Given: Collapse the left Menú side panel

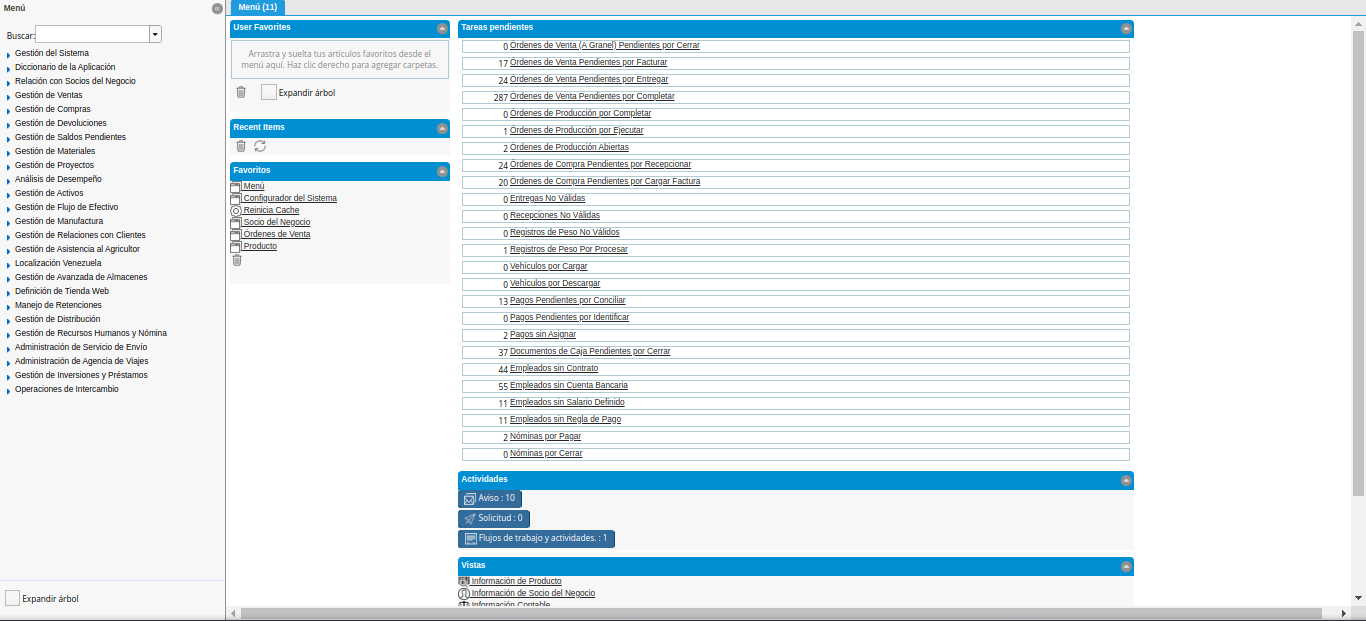Looking at the screenshot, I should [x=217, y=8].
